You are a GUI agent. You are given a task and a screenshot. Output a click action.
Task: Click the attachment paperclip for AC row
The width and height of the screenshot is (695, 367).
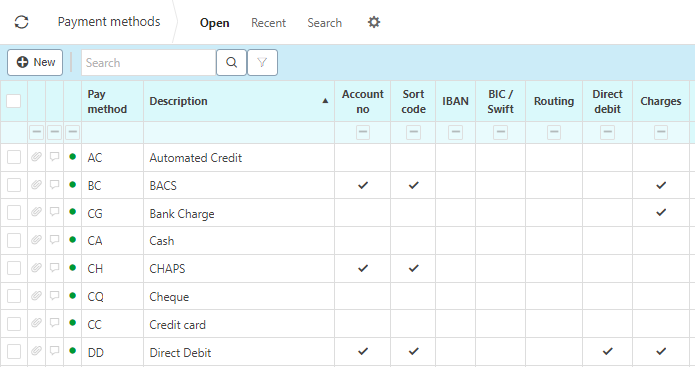[36, 157]
